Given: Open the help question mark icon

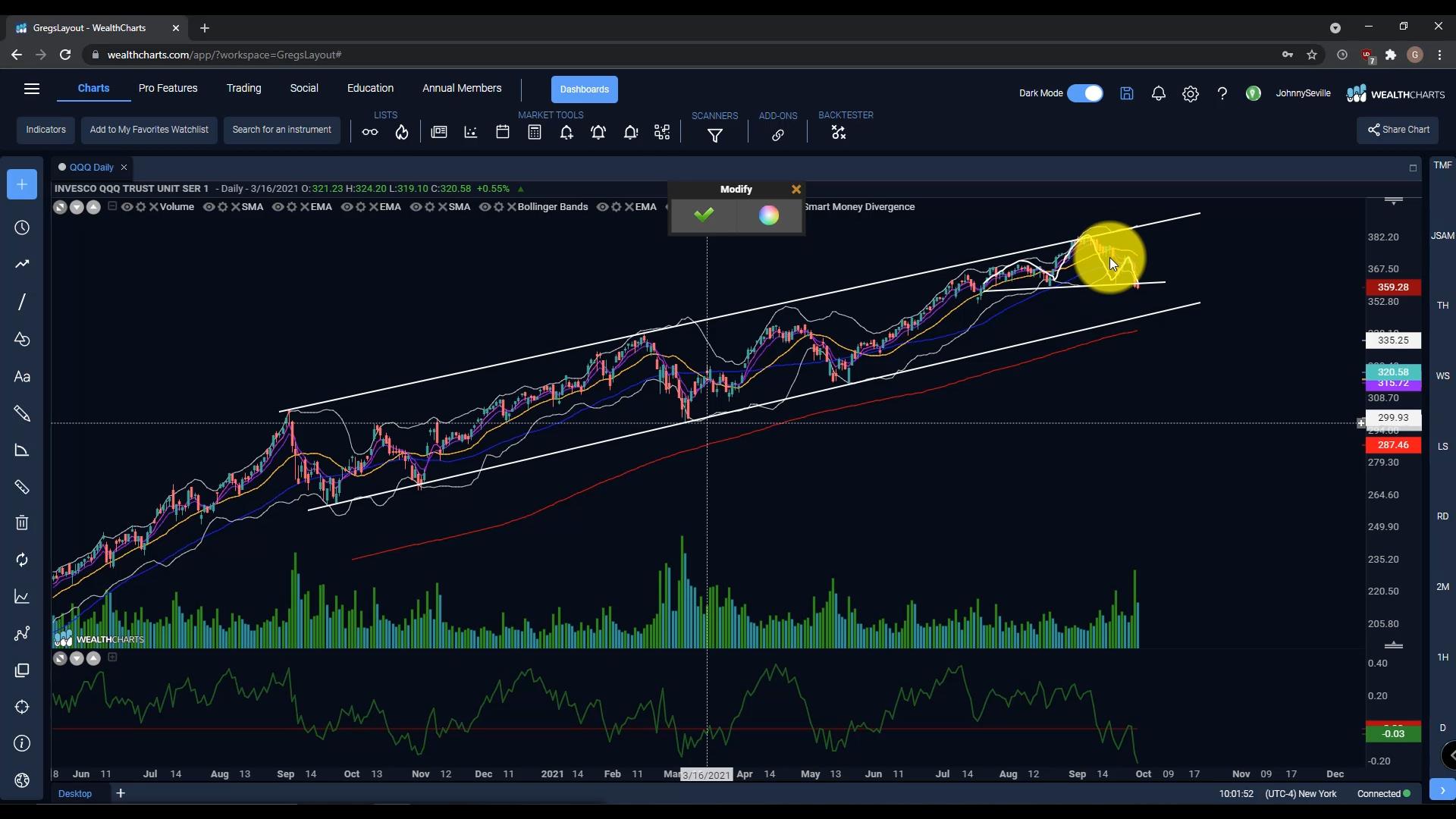Looking at the screenshot, I should pyautogui.click(x=1222, y=93).
